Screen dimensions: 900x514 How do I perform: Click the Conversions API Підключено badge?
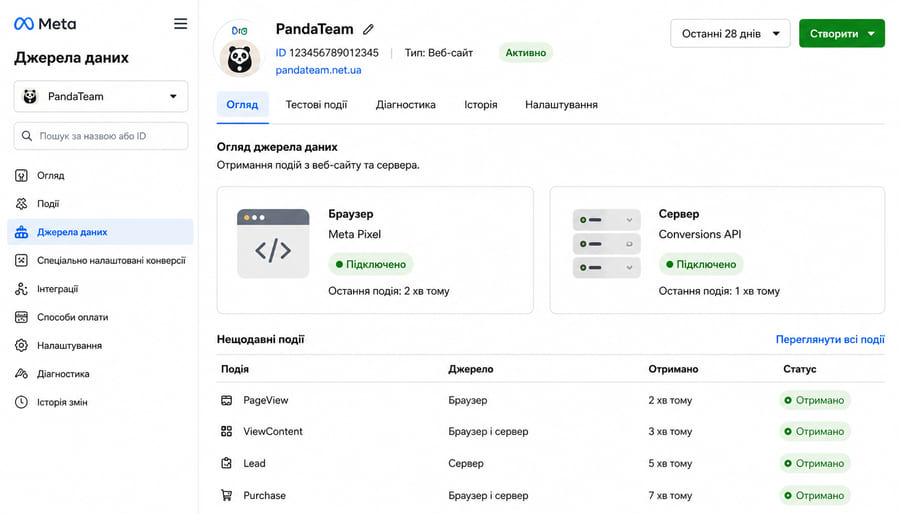(701, 264)
